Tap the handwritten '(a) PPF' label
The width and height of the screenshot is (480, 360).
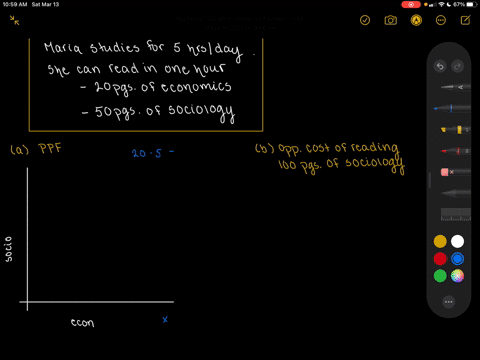[36, 149]
